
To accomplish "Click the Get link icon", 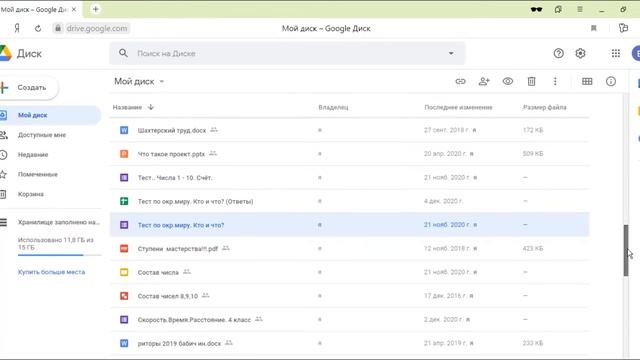I will coord(460,81).
